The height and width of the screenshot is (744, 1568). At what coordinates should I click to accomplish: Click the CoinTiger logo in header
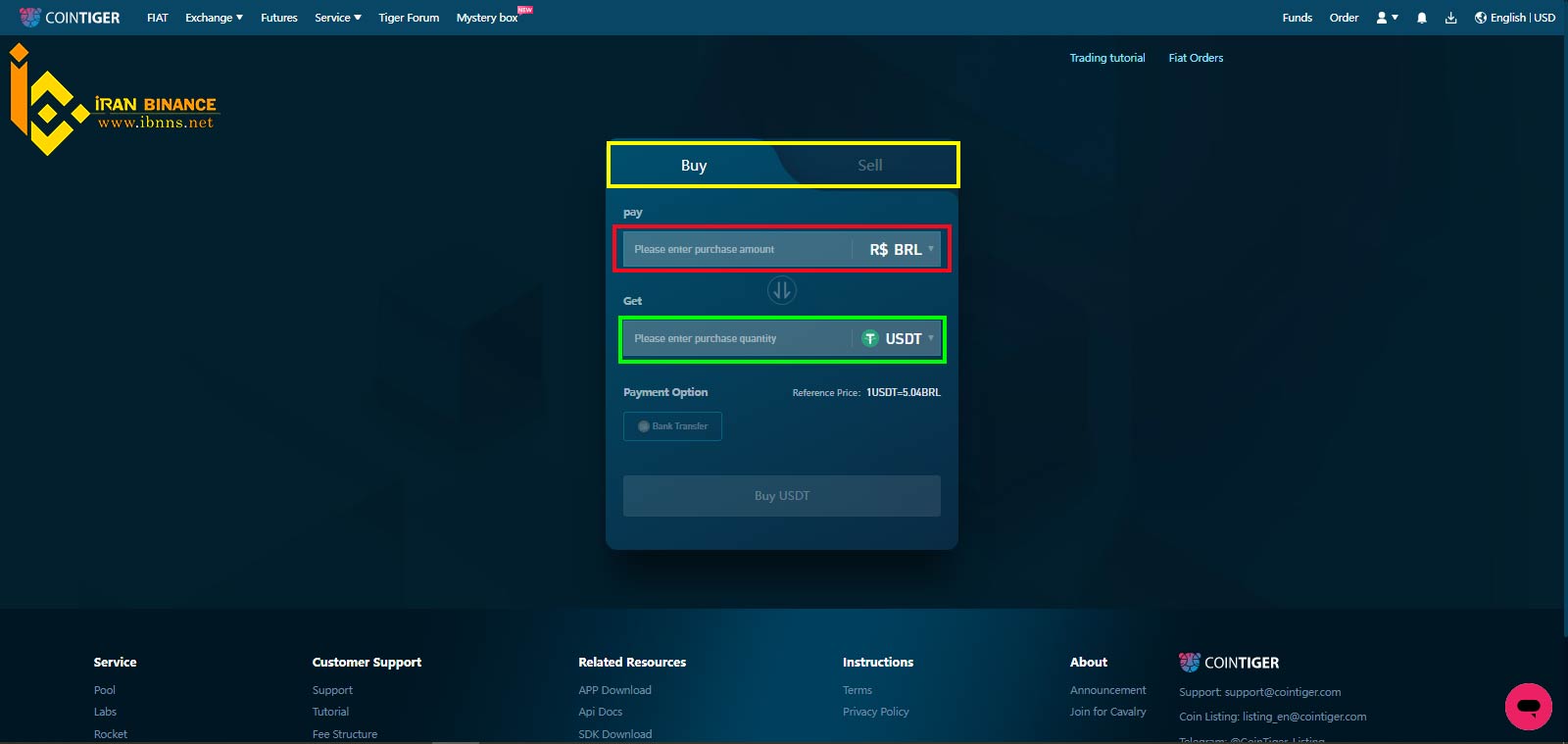tap(70, 18)
